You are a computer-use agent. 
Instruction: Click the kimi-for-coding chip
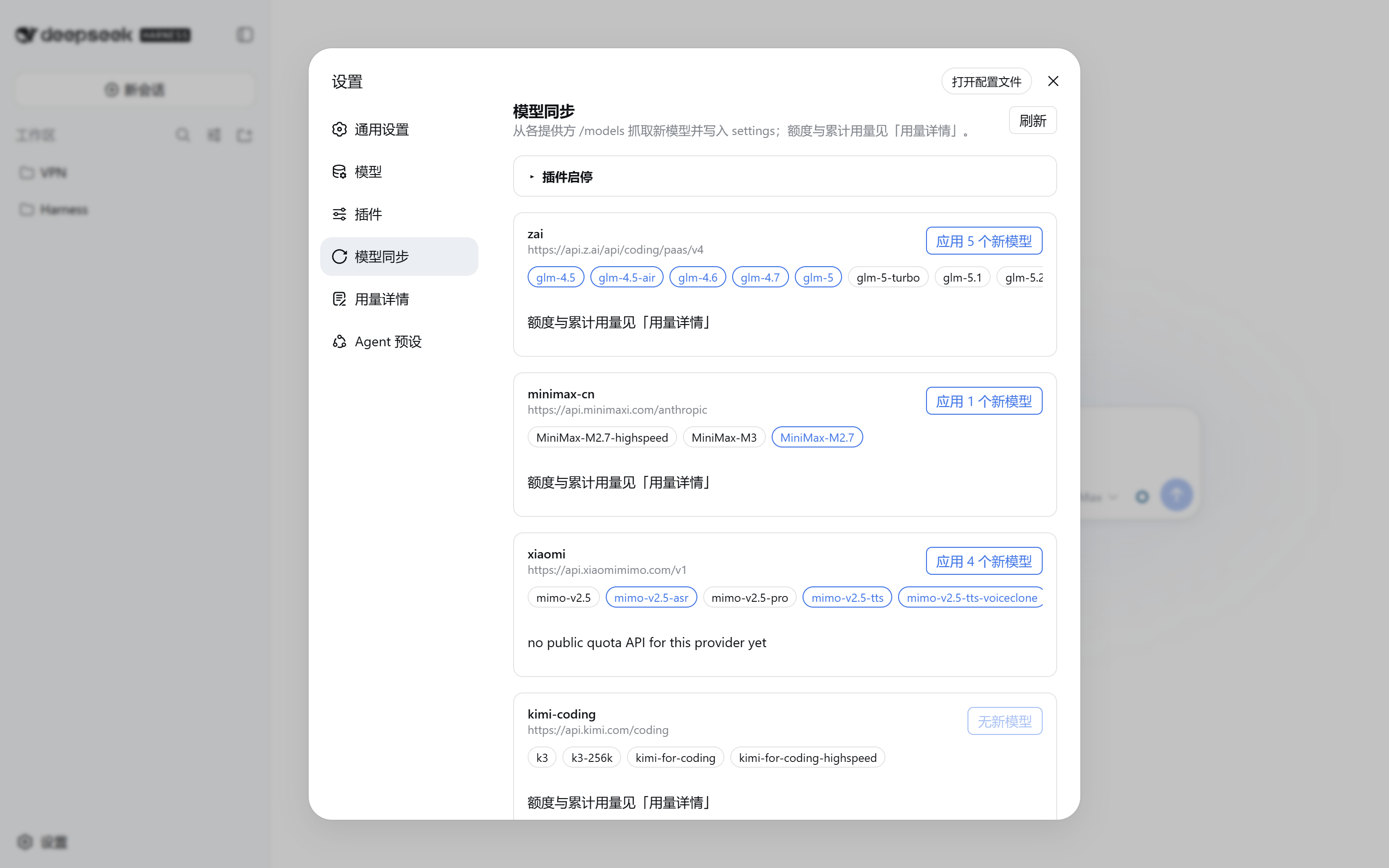tap(676, 758)
